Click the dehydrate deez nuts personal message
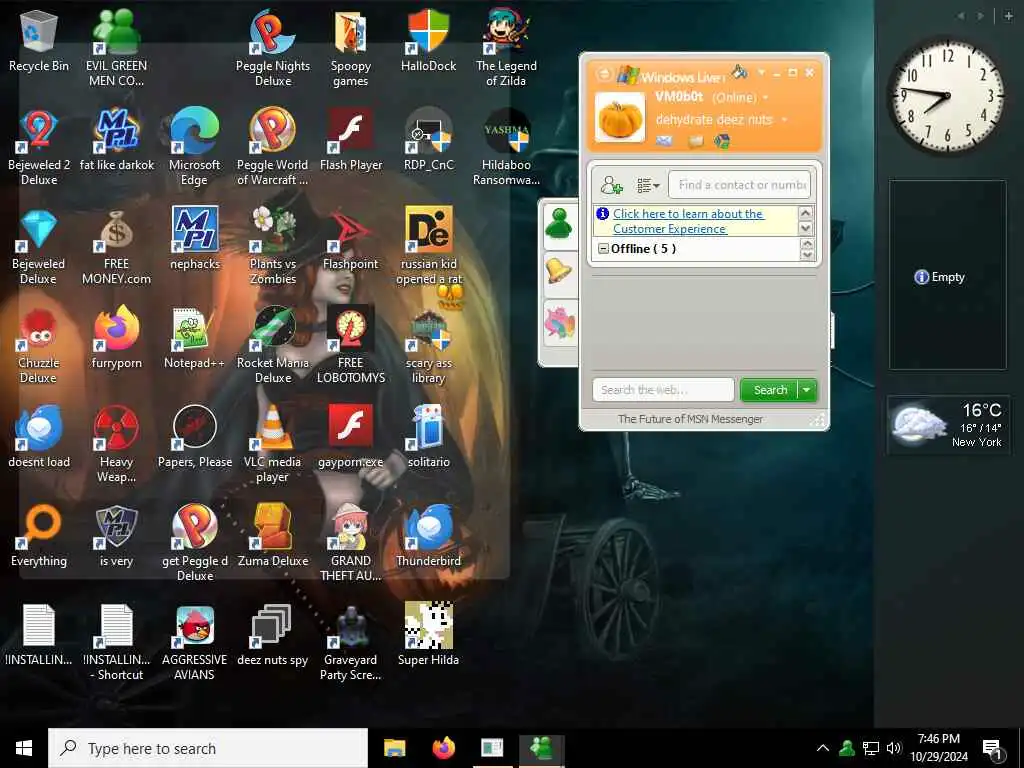1024x768 pixels. coord(714,120)
